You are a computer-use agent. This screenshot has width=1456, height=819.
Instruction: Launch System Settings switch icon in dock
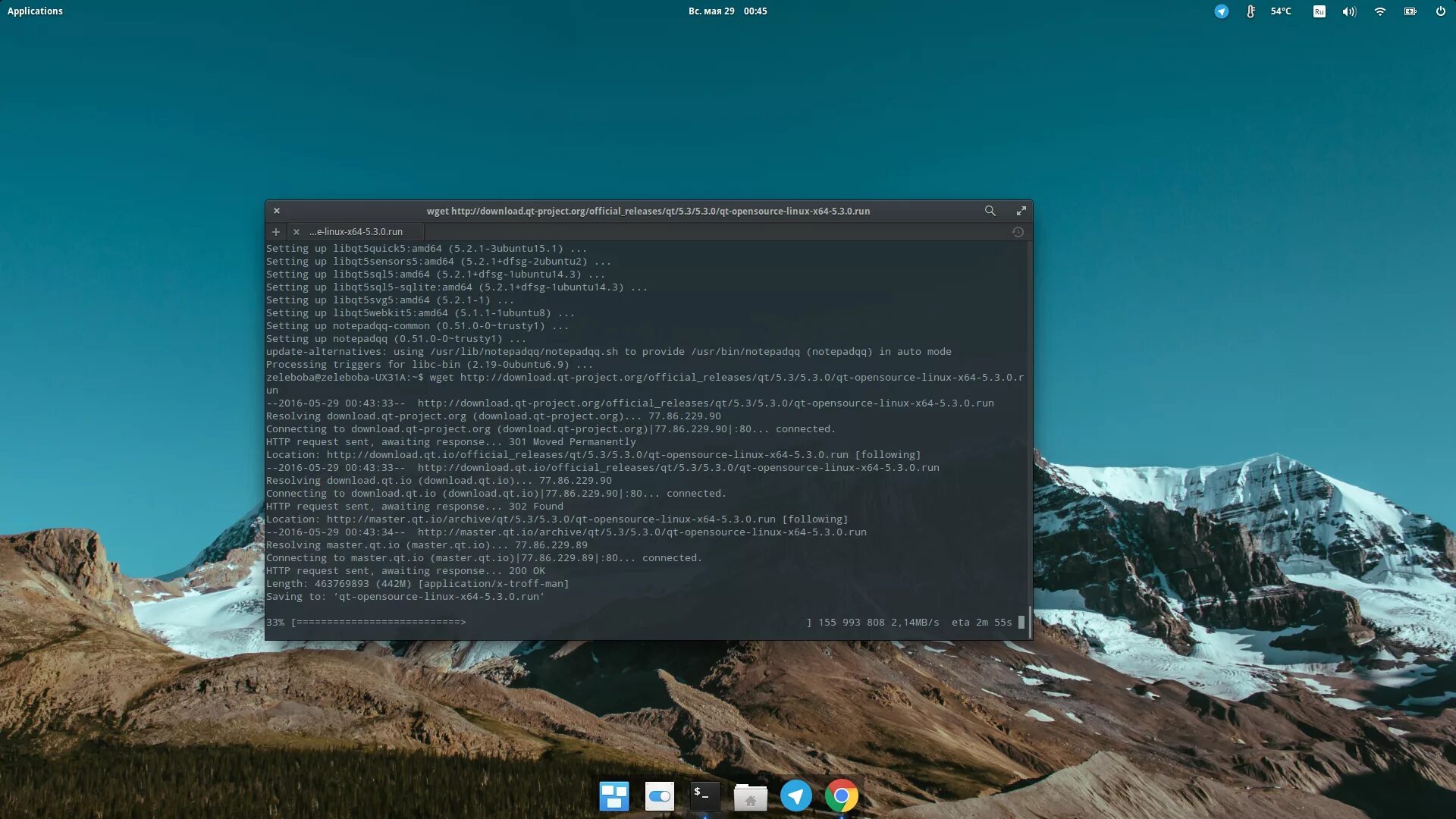[x=659, y=796]
